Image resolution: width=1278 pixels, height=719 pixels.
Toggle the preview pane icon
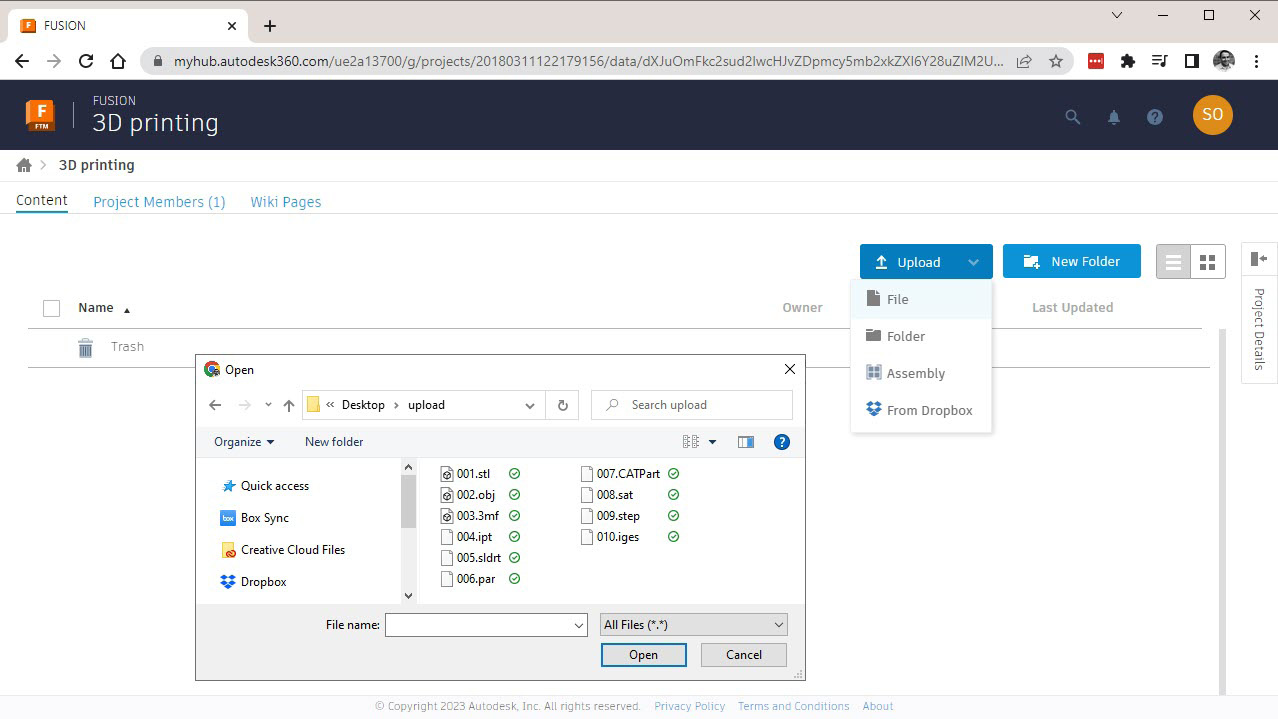(746, 442)
